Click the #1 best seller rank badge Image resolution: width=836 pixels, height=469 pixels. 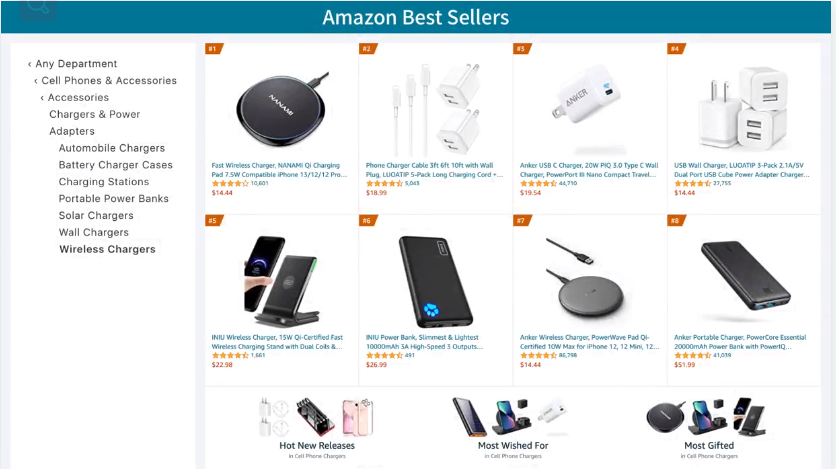[x=214, y=49]
